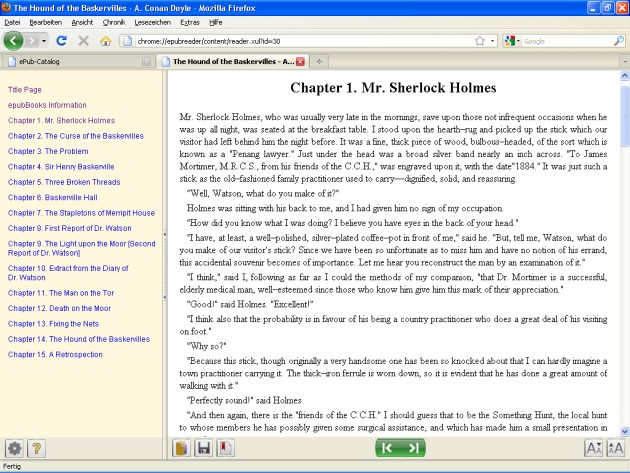
Task: Go to the Home page icon
Action: [x=106, y=41]
